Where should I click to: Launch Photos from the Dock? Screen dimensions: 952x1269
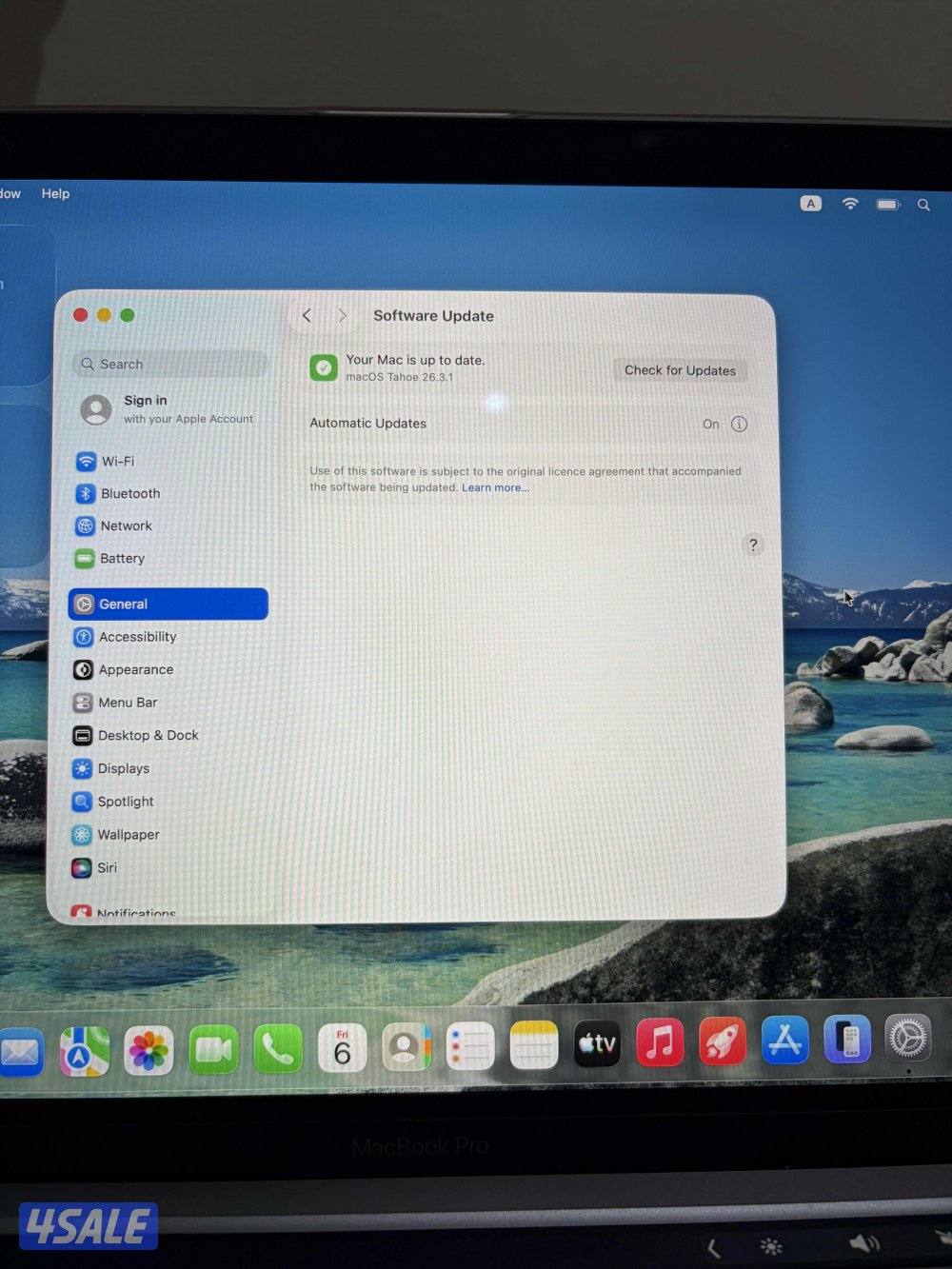point(149,1050)
